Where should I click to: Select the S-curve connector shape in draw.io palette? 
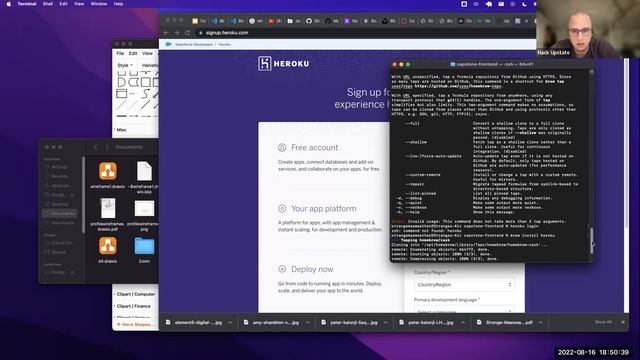[x=146, y=93]
